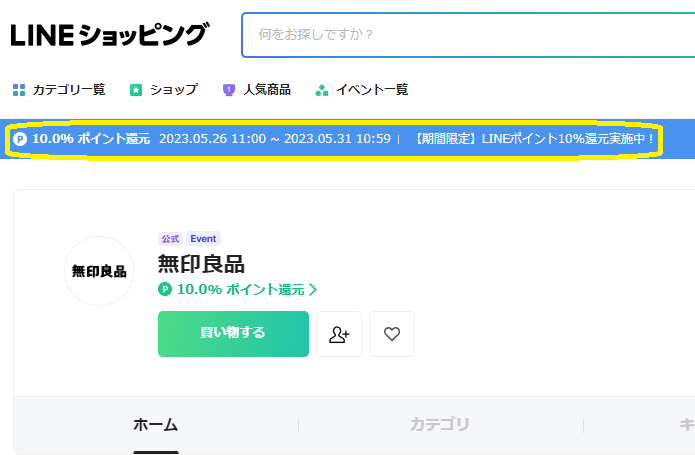Click the add friend person icon
The height and width of the screenshot is (455, 695).
pos(339,334)
